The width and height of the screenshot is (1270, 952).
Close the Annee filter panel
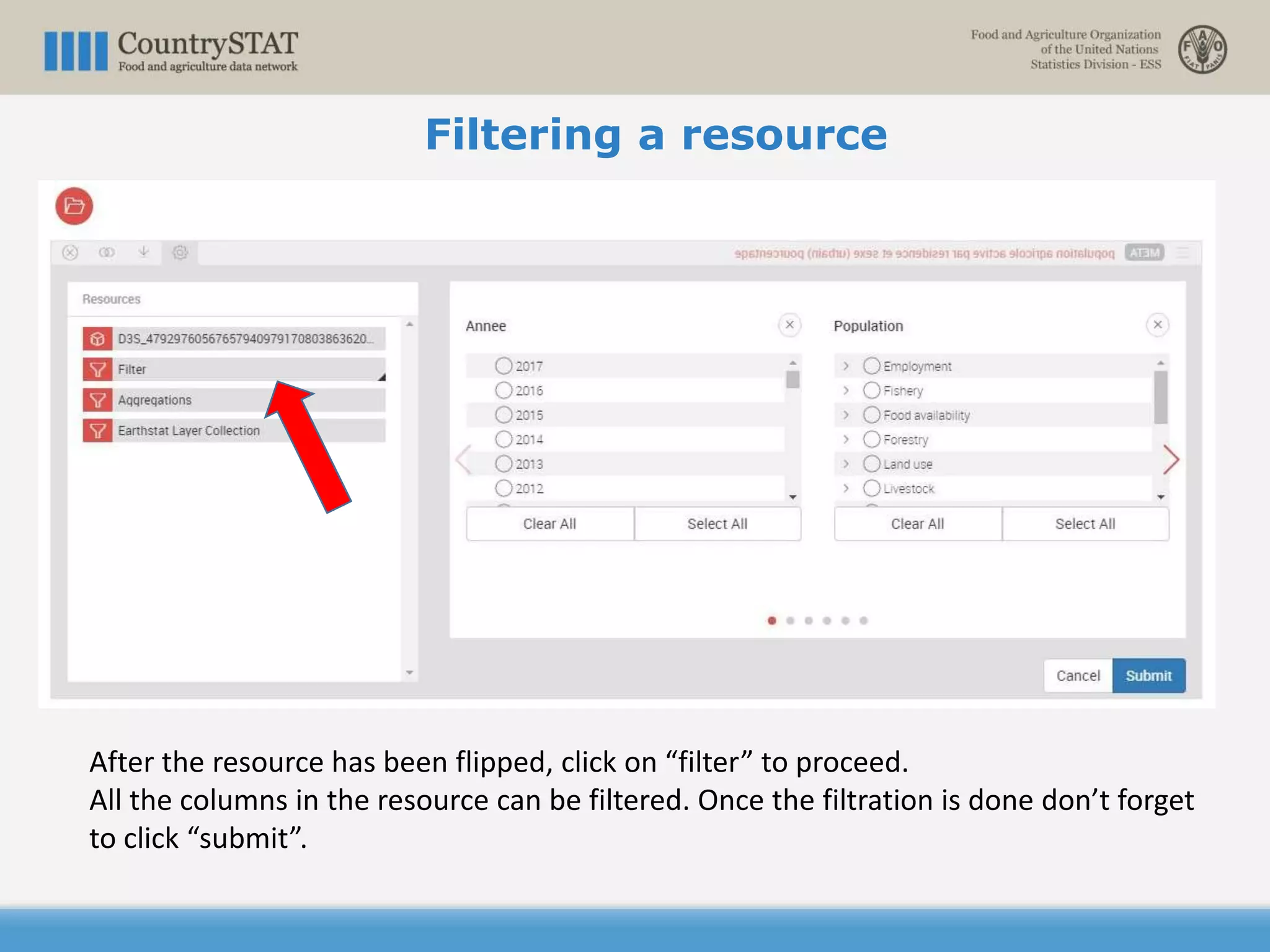point(789,325)
